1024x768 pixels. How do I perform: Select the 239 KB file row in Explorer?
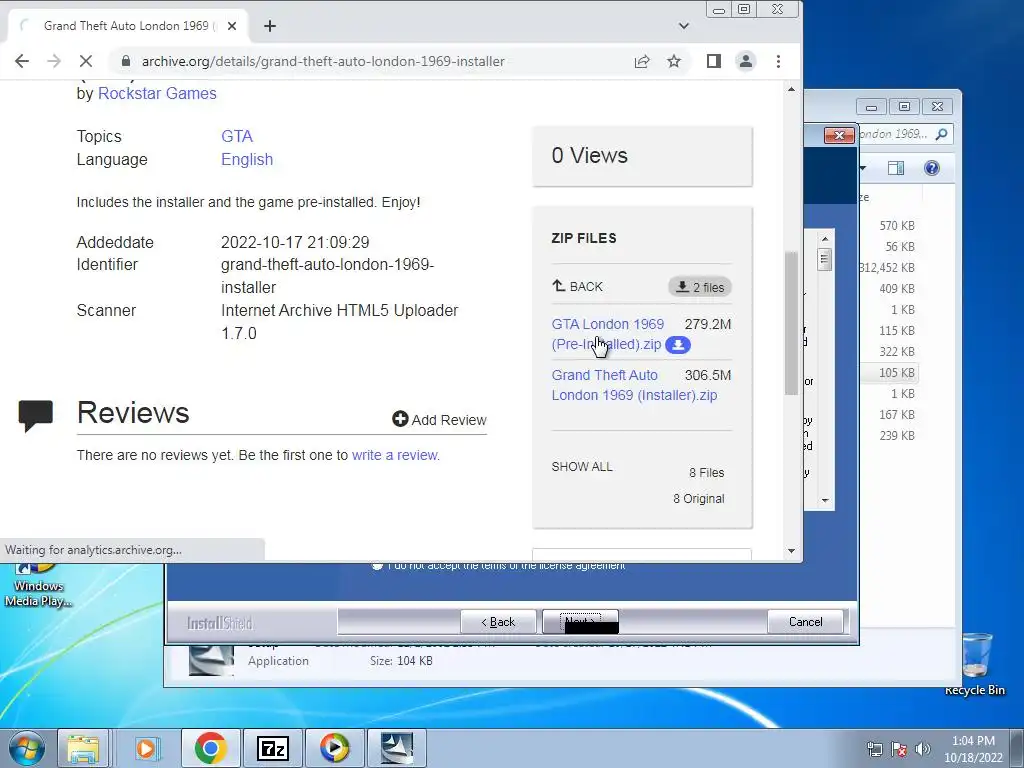[889, 436]
